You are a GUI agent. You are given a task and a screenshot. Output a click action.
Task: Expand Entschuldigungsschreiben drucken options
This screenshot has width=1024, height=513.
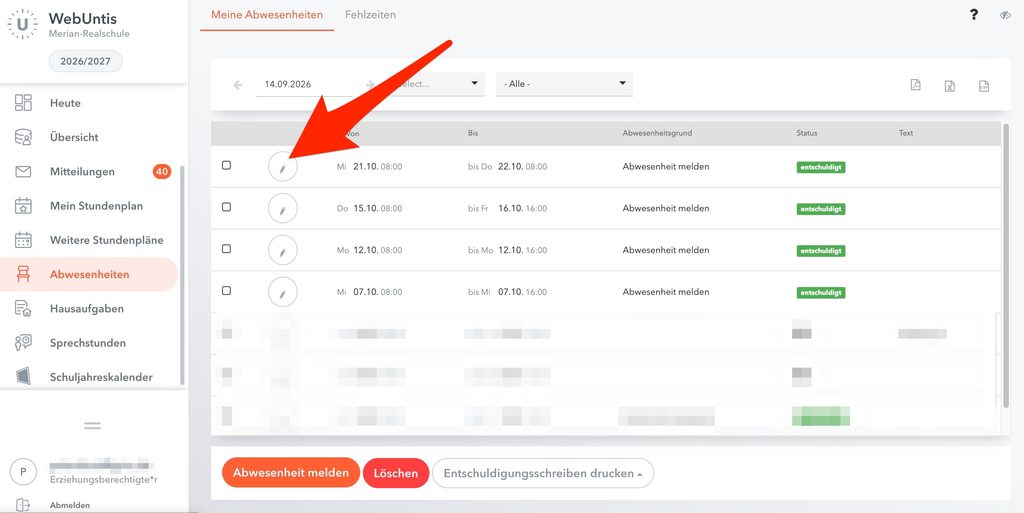[x=543, y=473]
